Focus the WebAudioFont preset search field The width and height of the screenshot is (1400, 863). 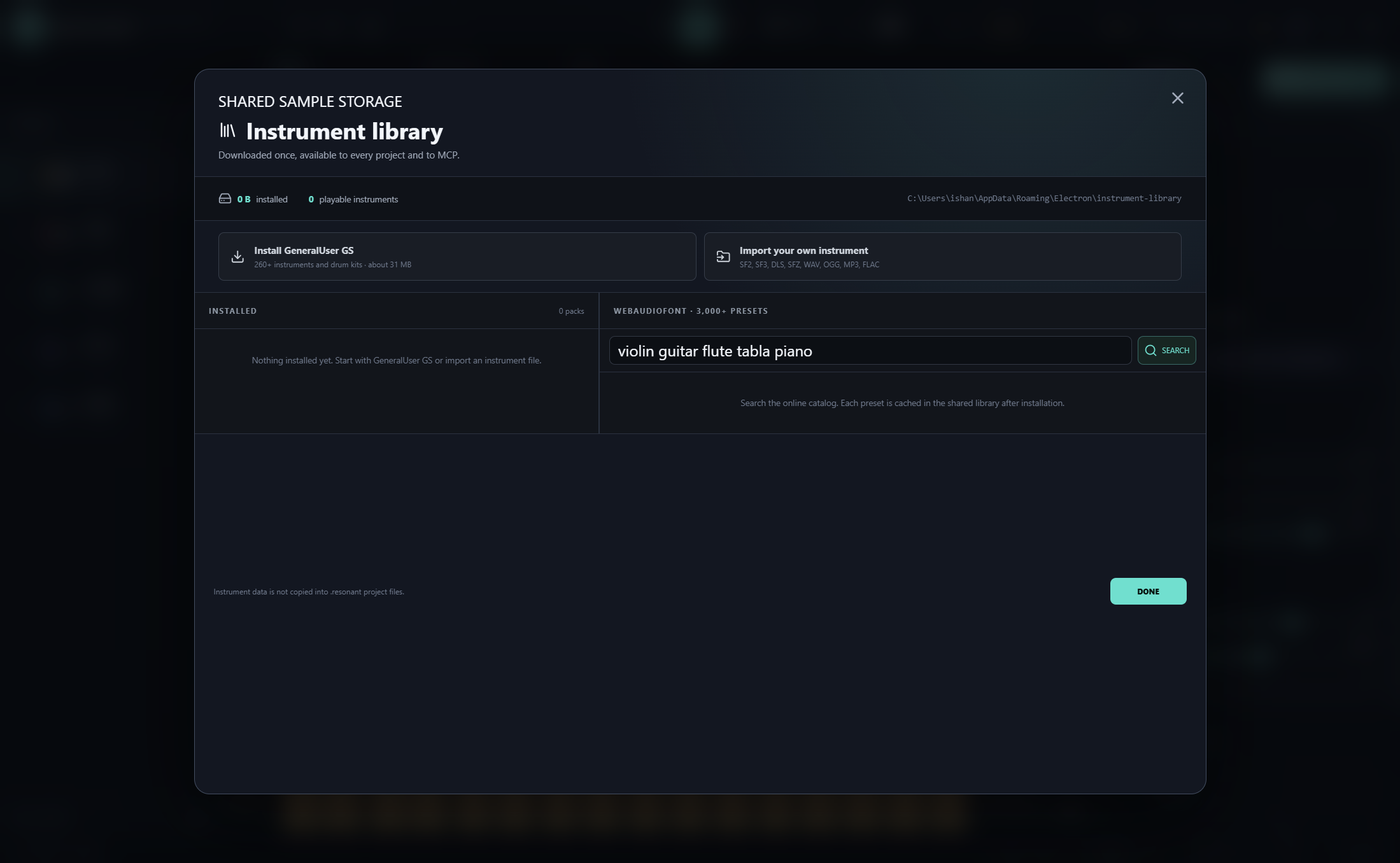coord(870,351)
